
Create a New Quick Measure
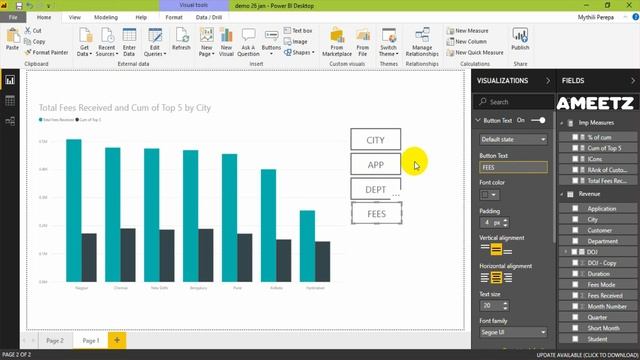click(x=475, y=52)
